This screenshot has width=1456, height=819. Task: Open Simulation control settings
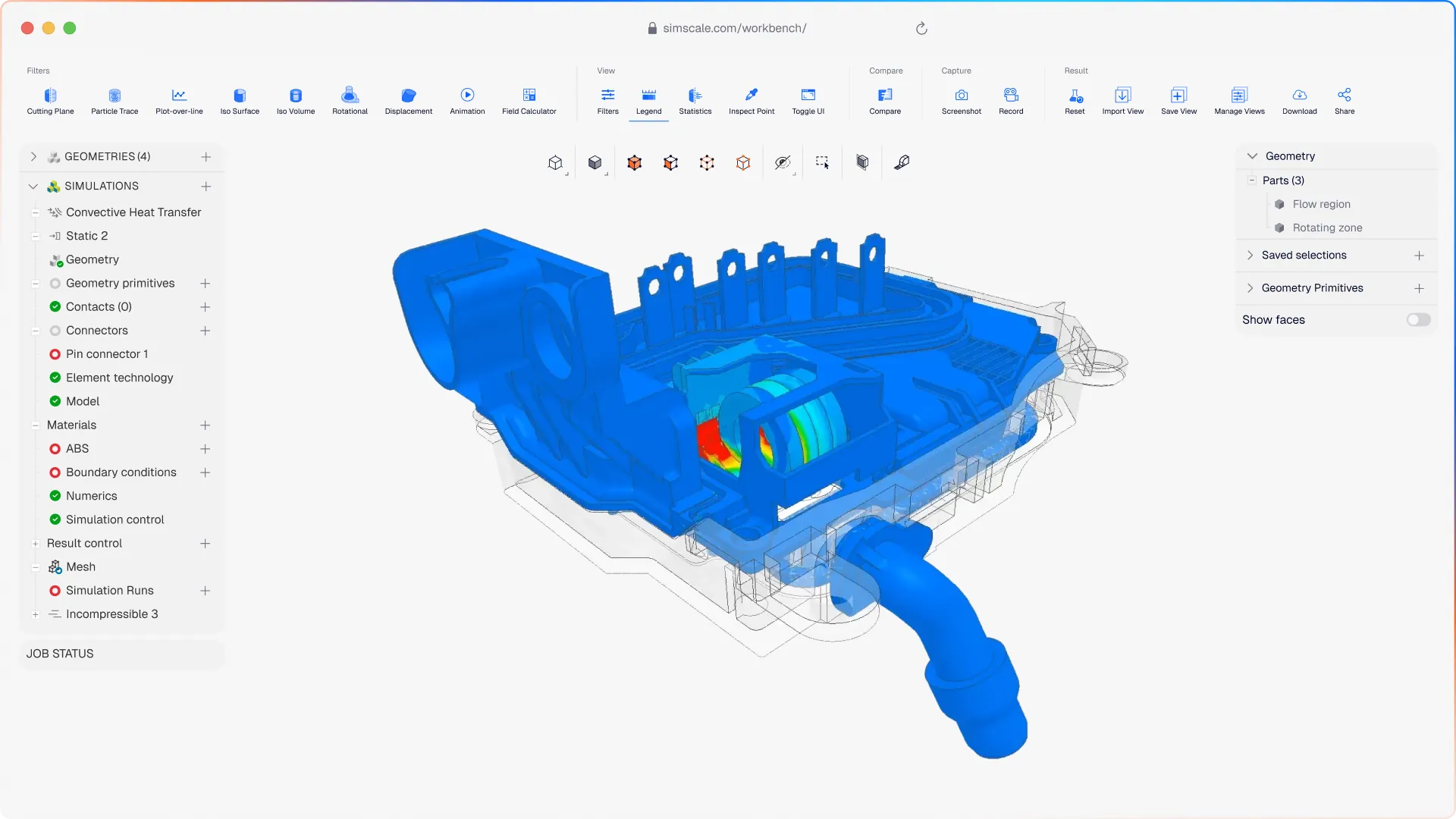pyautogui.click(x=115, y=519)
